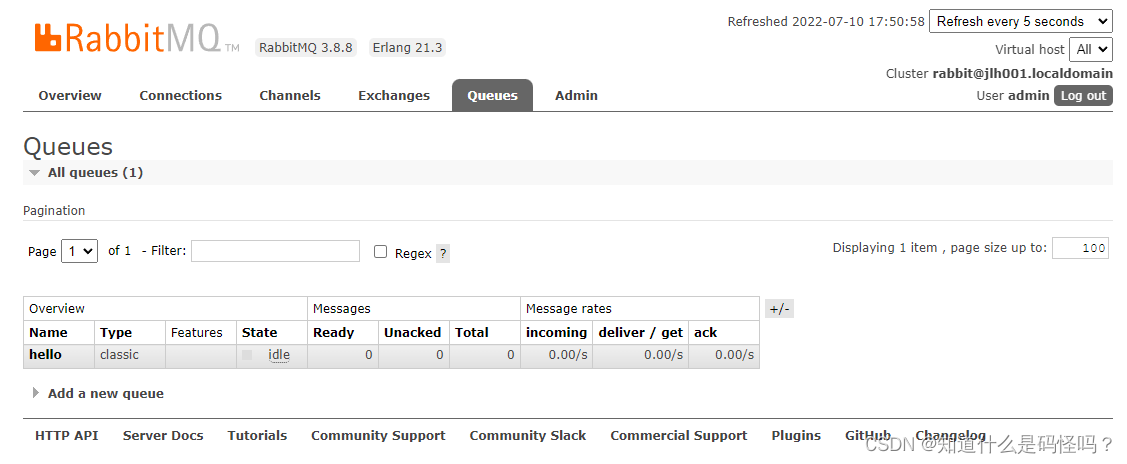Viewport: 1127px width, 464px height.
Task: Click the Queues page heading
Action: point(68,147)
